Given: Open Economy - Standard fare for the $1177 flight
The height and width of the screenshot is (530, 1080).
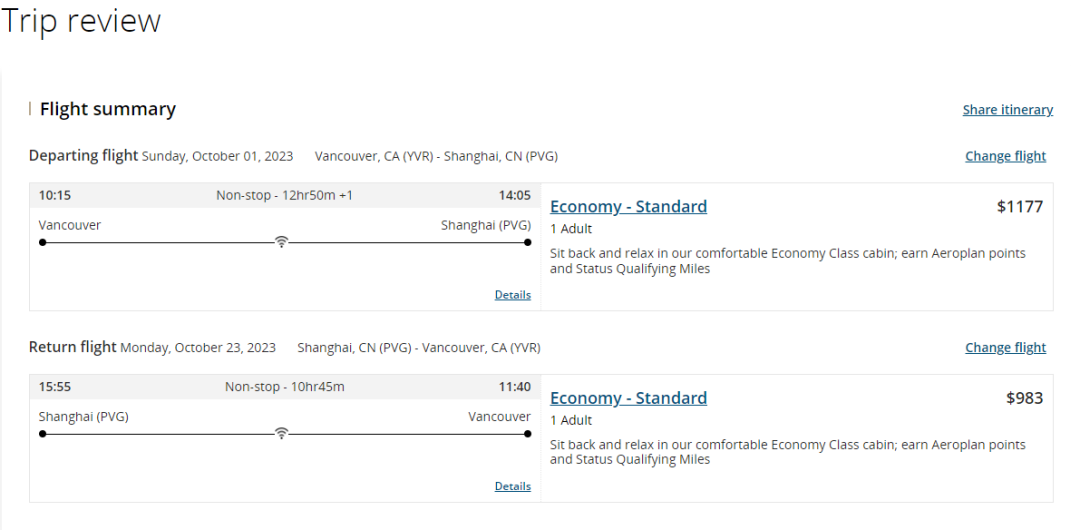Looking at the screenshot, I should tap(628, 206).
